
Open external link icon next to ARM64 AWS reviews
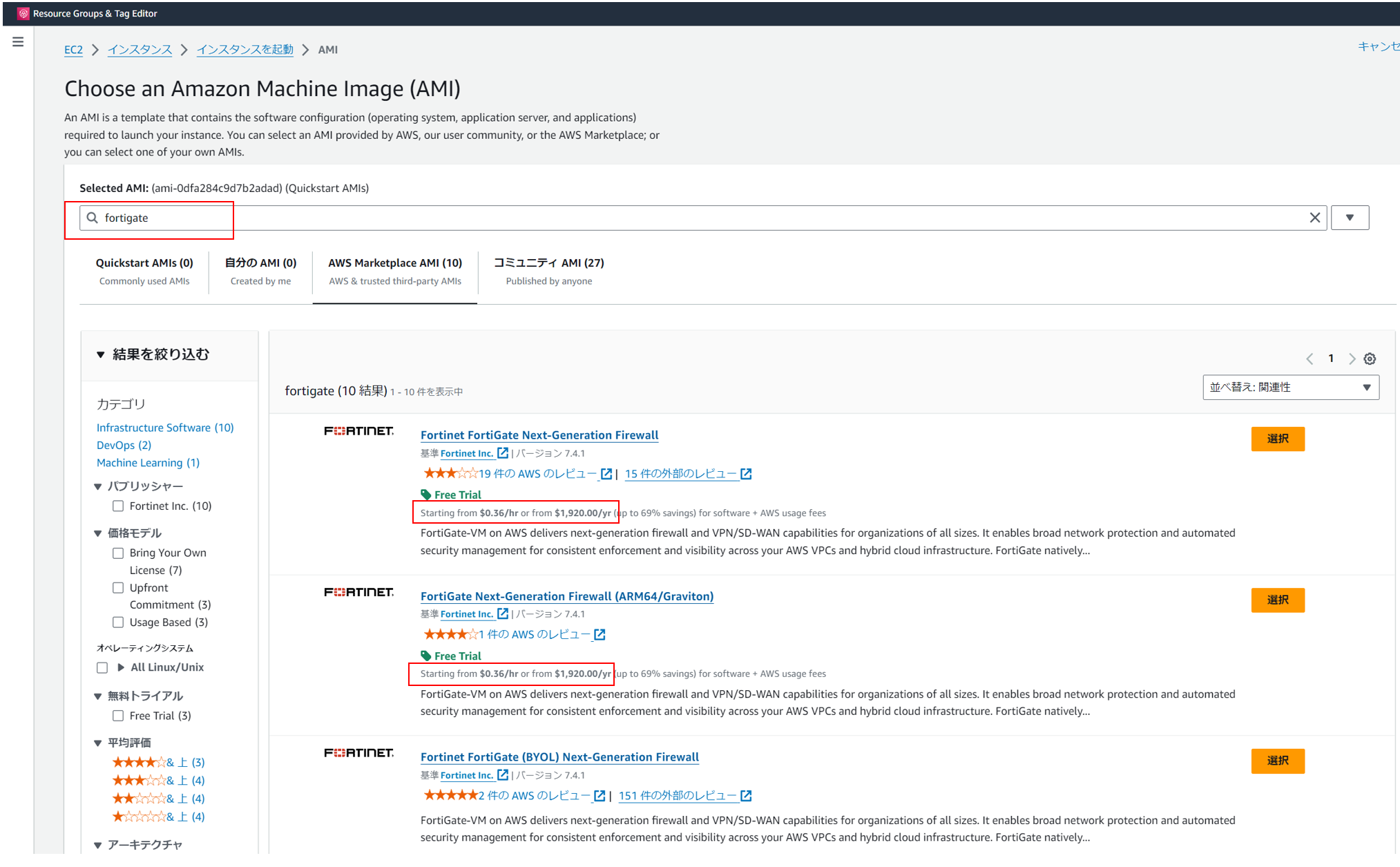pos(600,635)
